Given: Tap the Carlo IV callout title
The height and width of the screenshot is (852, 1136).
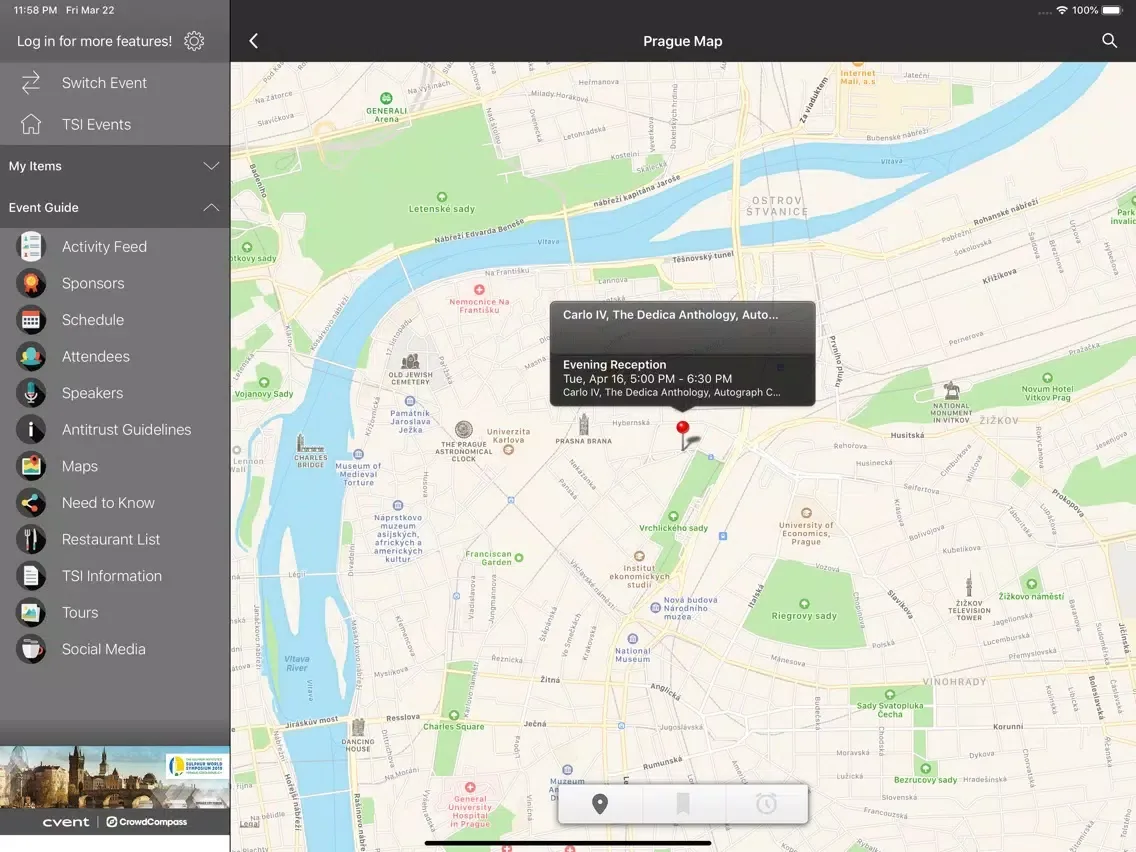Looking at the screenshot, I should [671, 315].
